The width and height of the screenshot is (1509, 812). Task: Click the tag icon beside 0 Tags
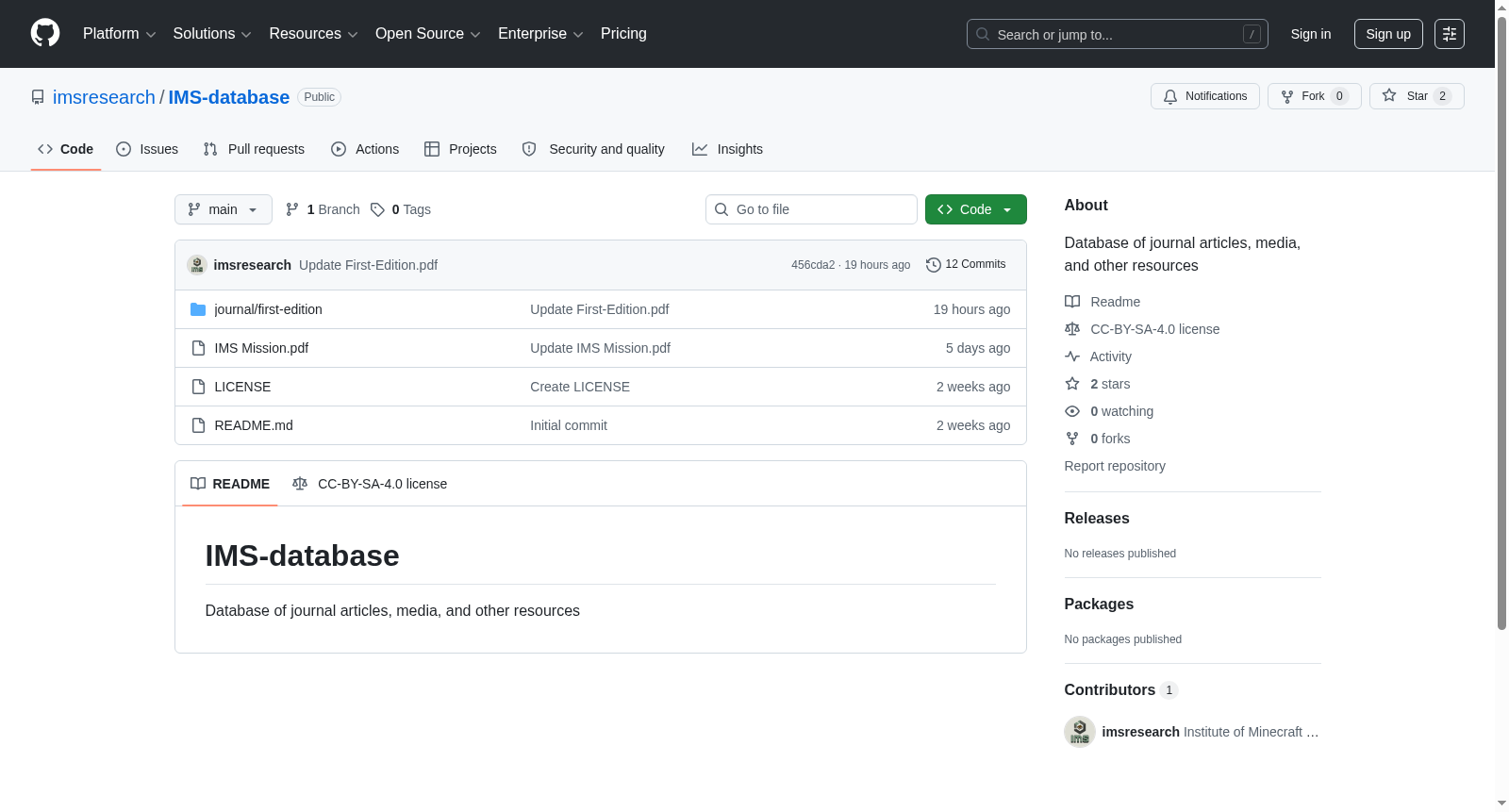click(x=377, y=209)
